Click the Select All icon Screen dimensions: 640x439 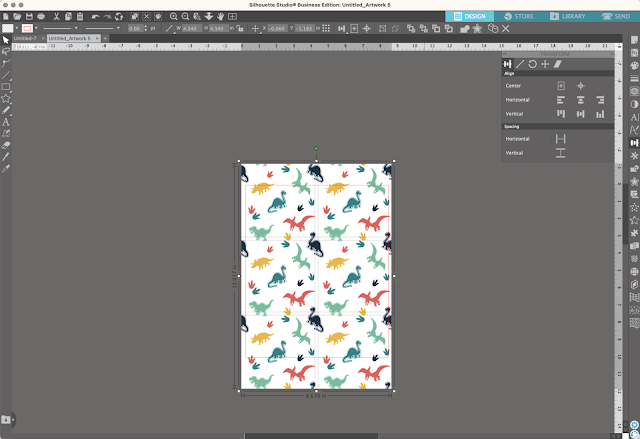click(134, 16)
